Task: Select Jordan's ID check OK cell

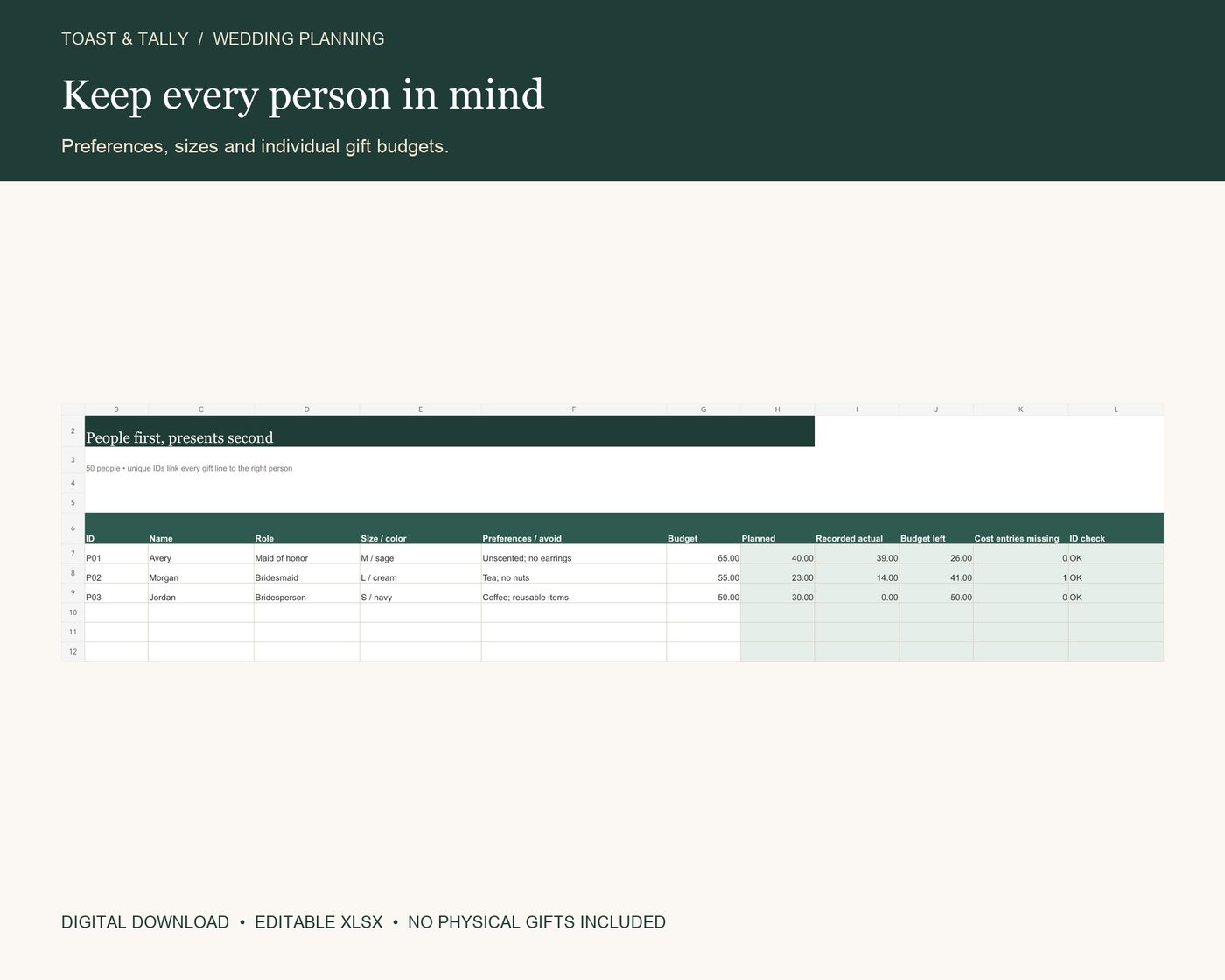Action: pos(1116,593)
